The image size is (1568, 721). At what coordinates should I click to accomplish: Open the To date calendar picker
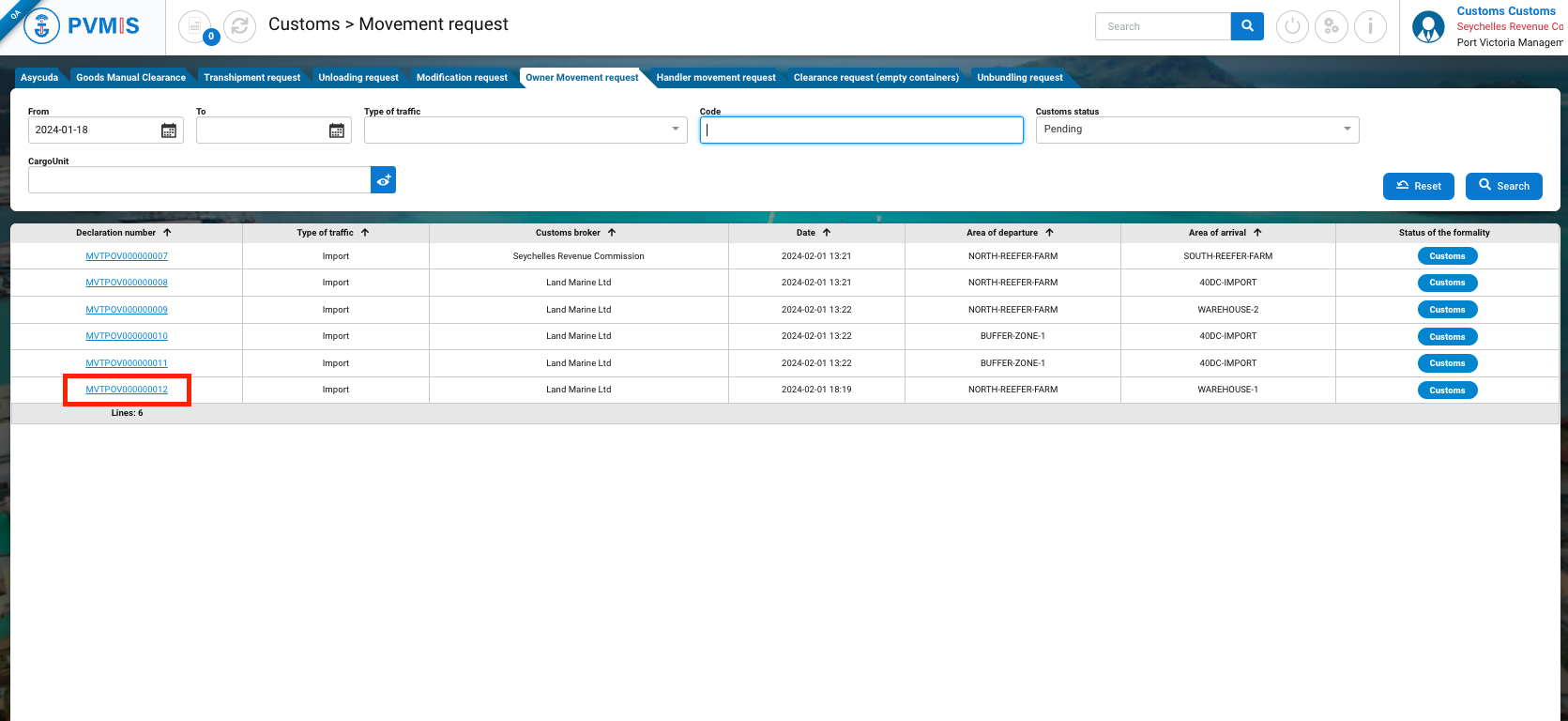[x=337, y=130]
